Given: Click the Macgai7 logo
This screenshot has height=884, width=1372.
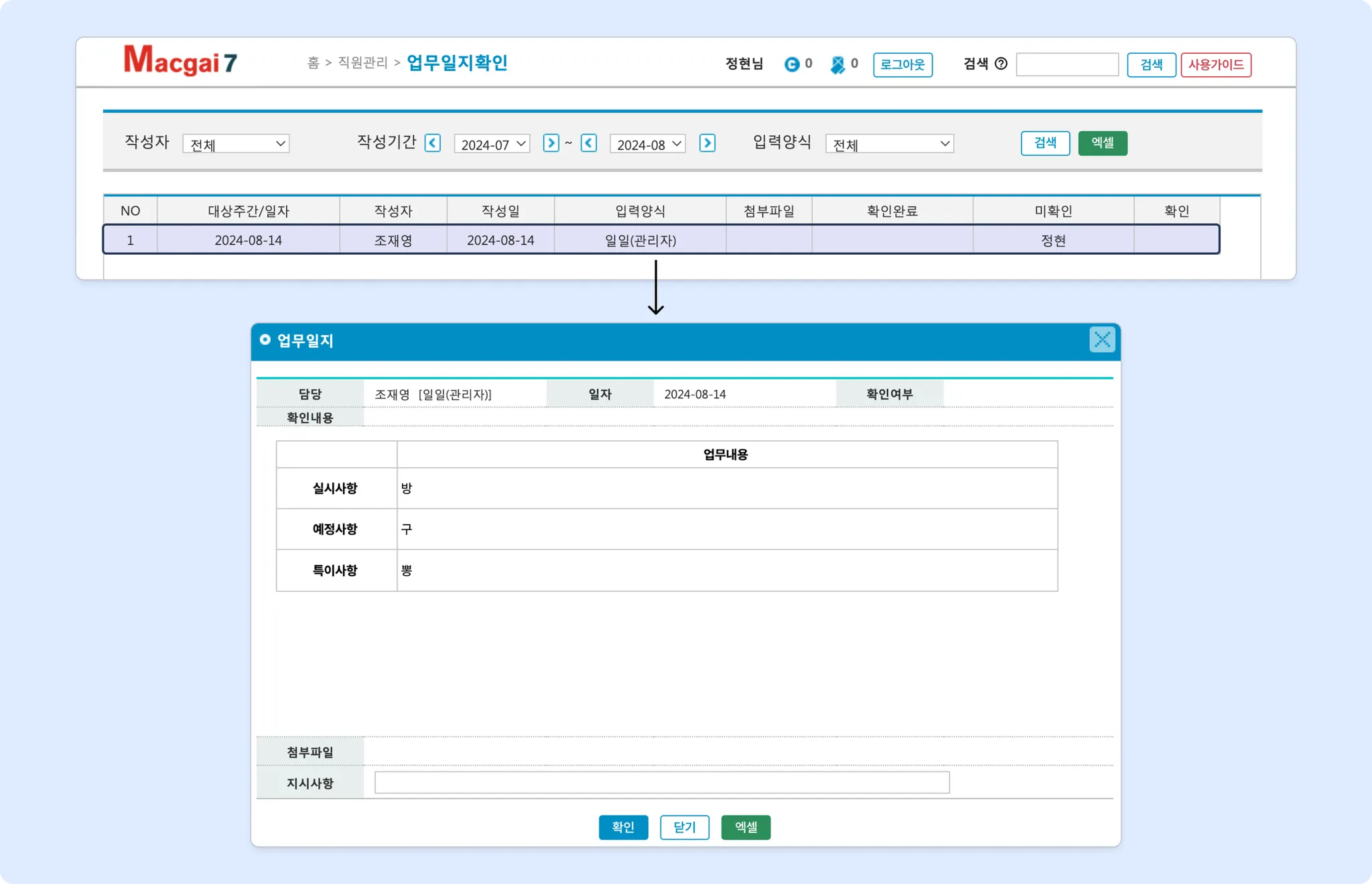Looking at the screenshot, I should coord(180,60).
